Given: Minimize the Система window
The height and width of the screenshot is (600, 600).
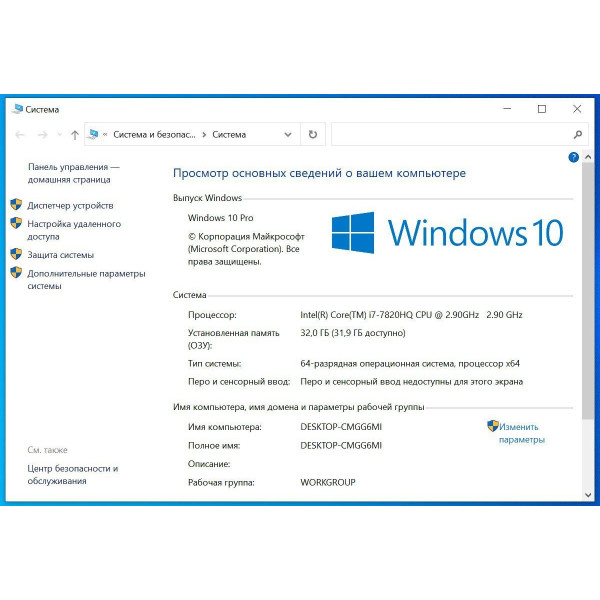Looking at the screenshot, I should [507, 109].
